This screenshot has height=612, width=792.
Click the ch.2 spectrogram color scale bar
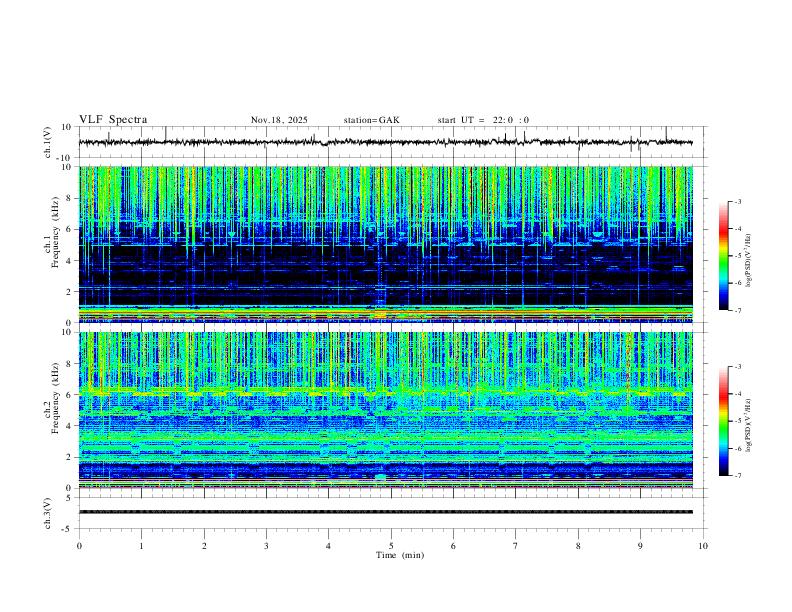coord(723,421)
